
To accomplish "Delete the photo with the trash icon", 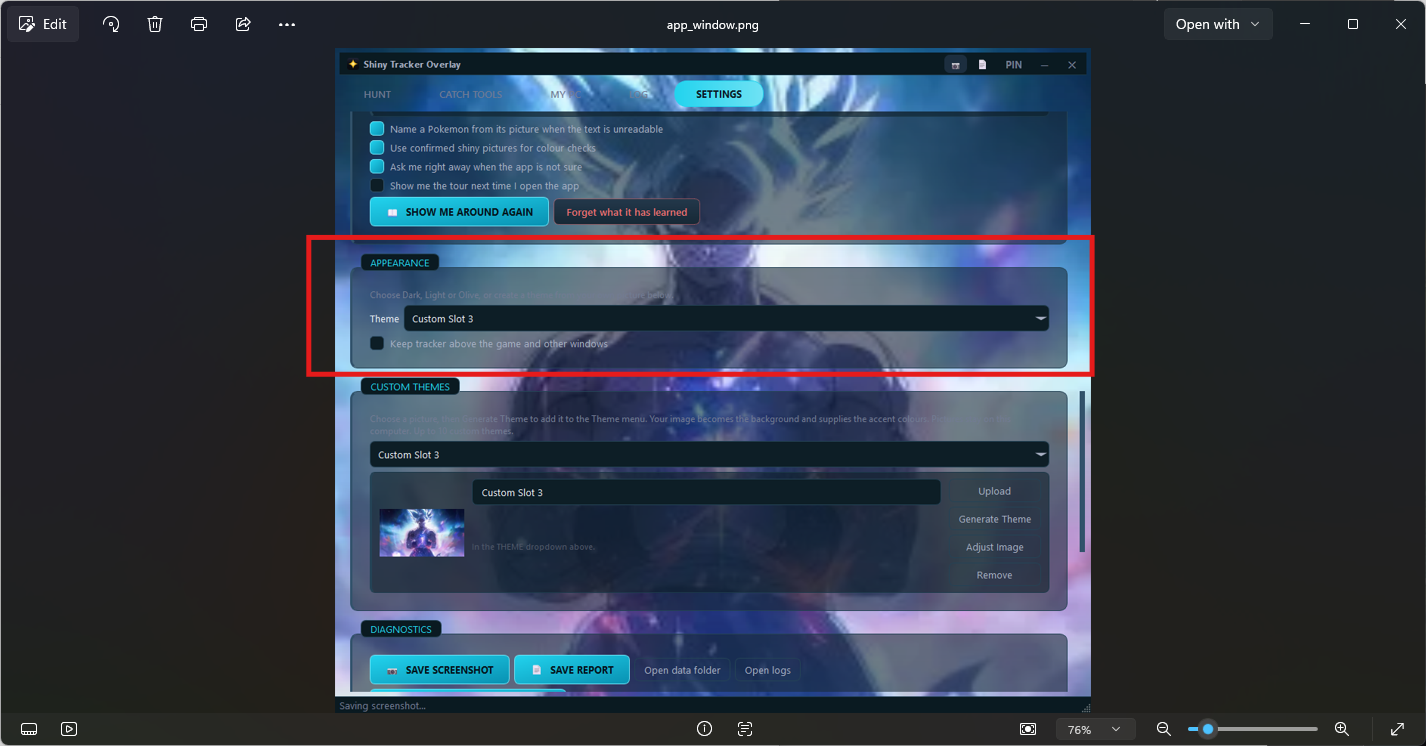I will tap(155, 24).
